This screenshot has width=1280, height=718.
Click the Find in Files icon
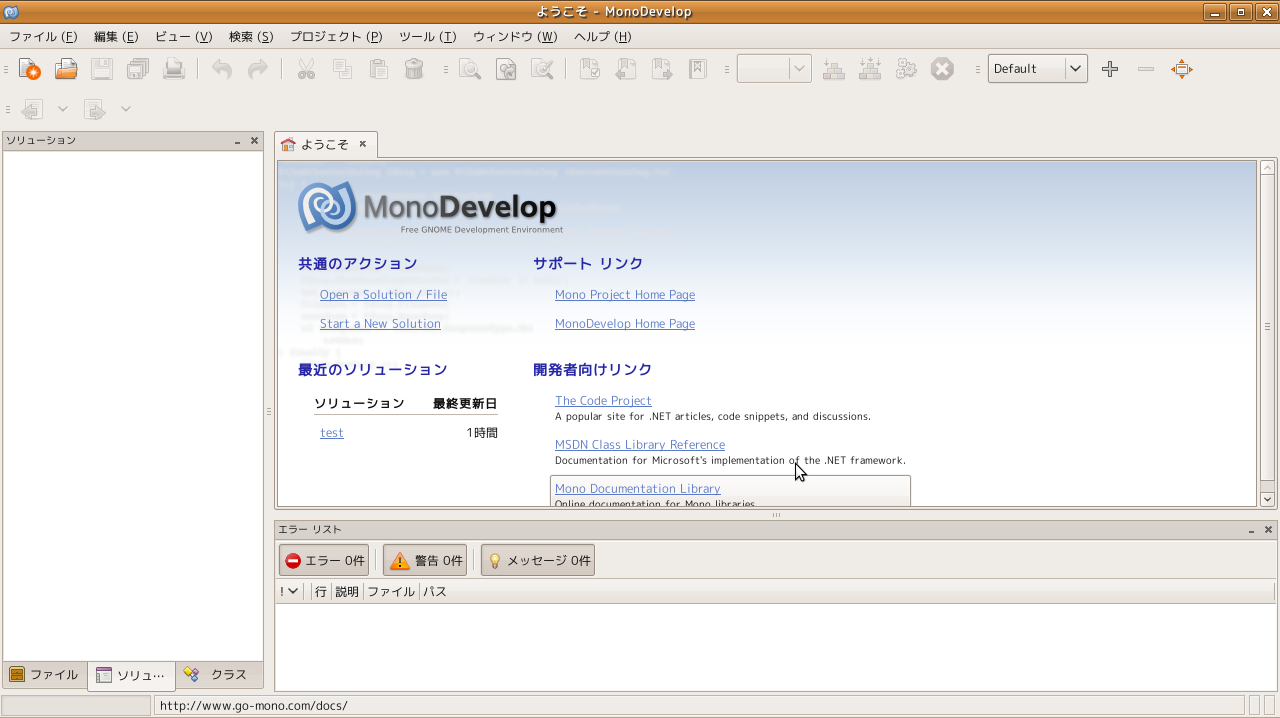[506, 69]
